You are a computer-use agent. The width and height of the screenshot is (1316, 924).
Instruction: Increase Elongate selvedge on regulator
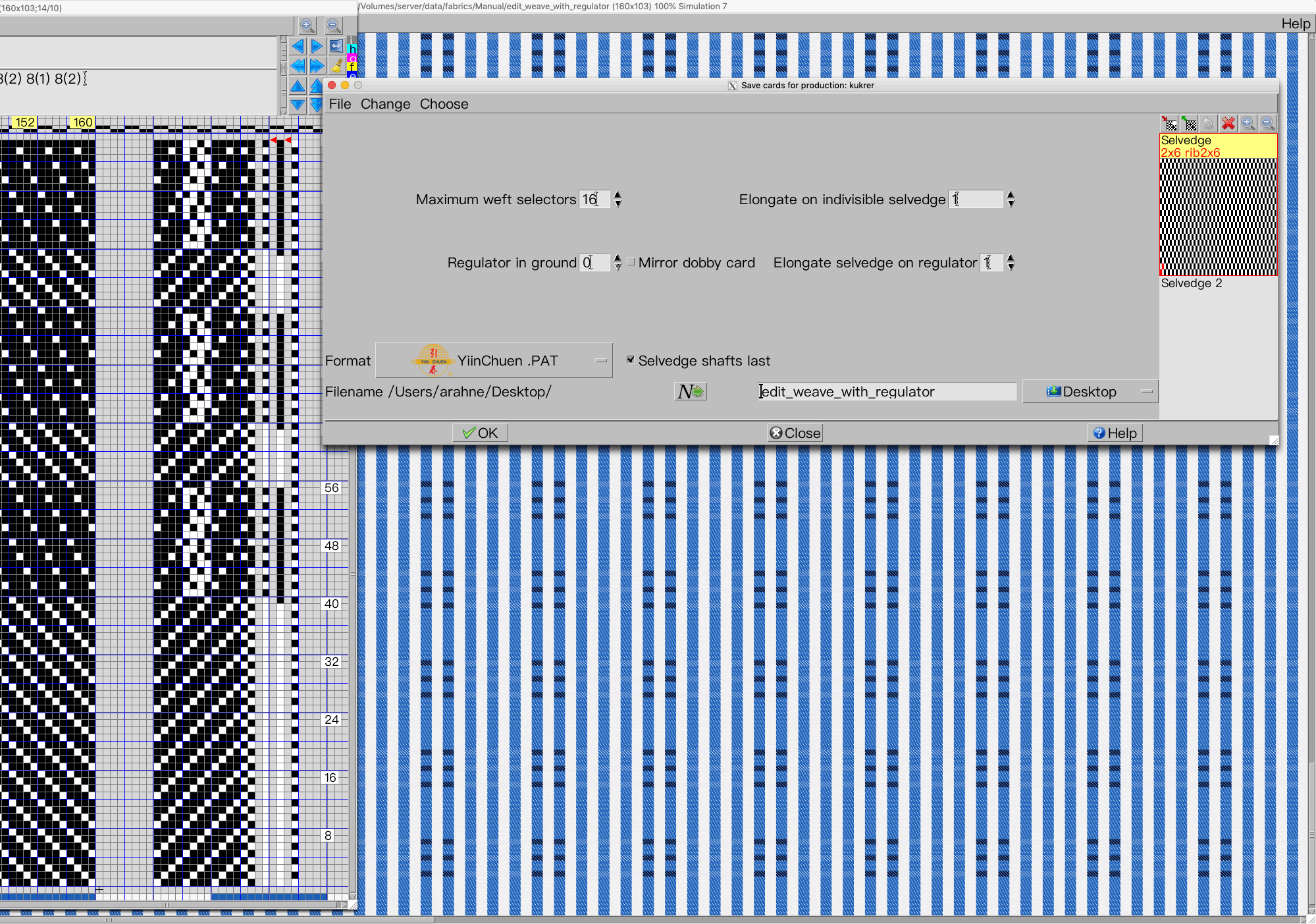click(x=1011, y=258)
